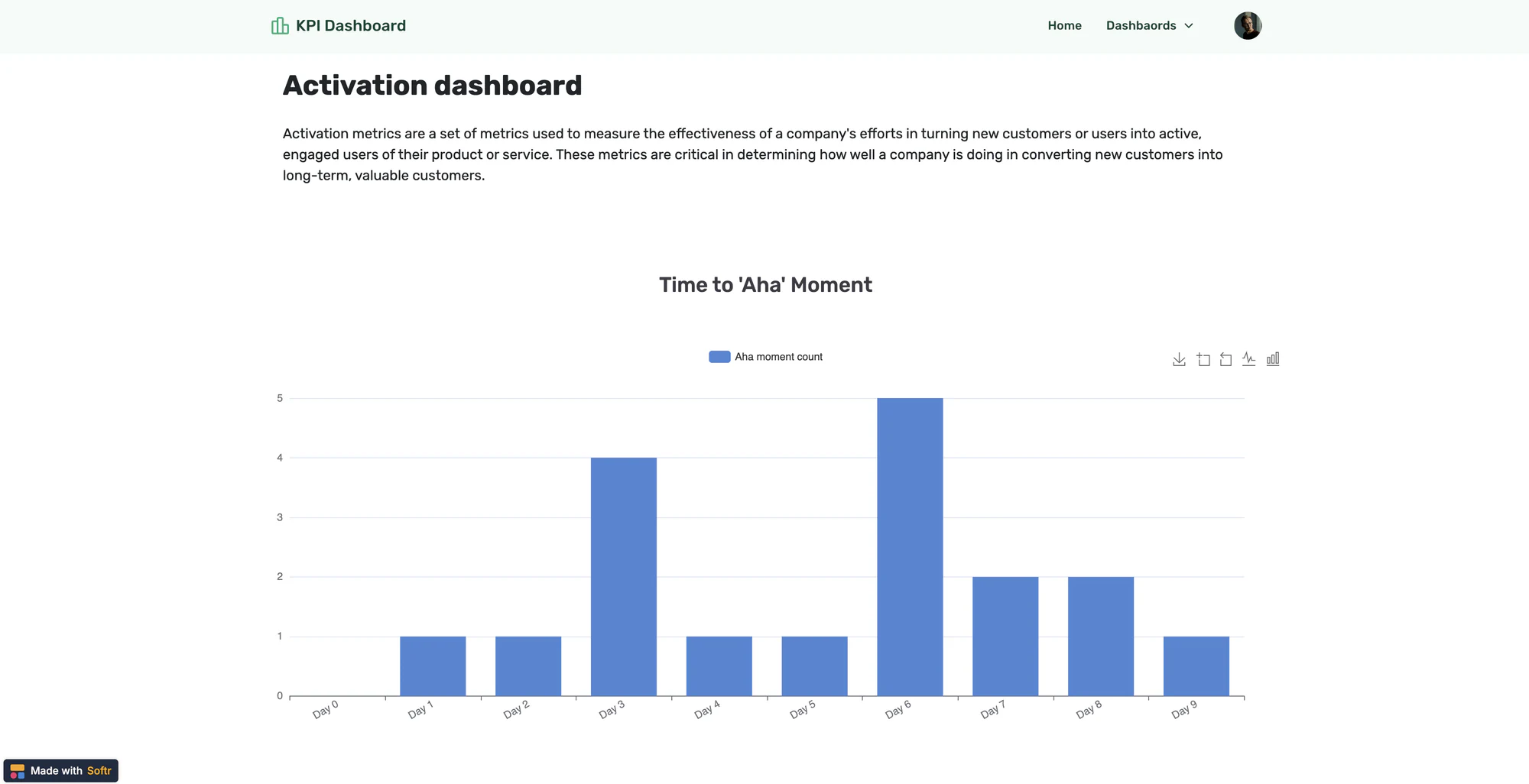
Task: Expand the Dashbaords dropdown menu
Action: (1150, 26)
